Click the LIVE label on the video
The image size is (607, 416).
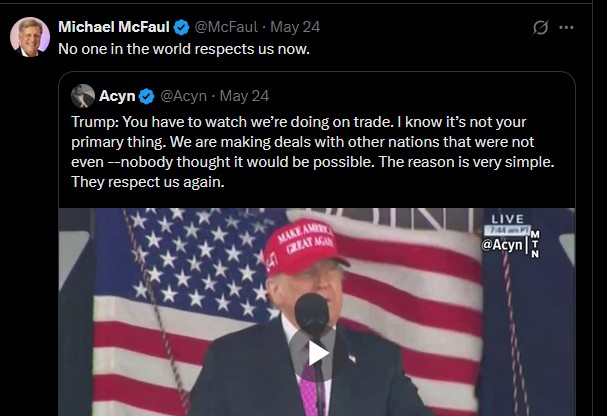pos(507,219)
